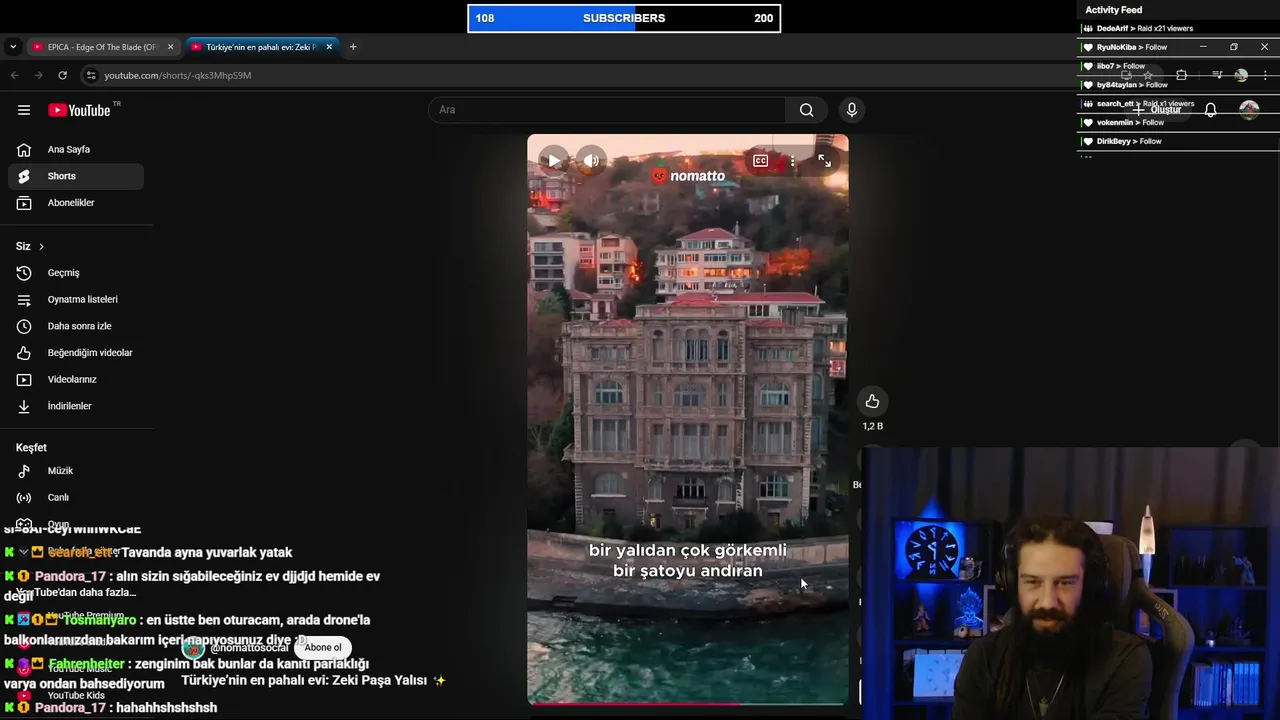
Task: Click the Ana Sayfa home icon
Action: (x=24, y=149)
